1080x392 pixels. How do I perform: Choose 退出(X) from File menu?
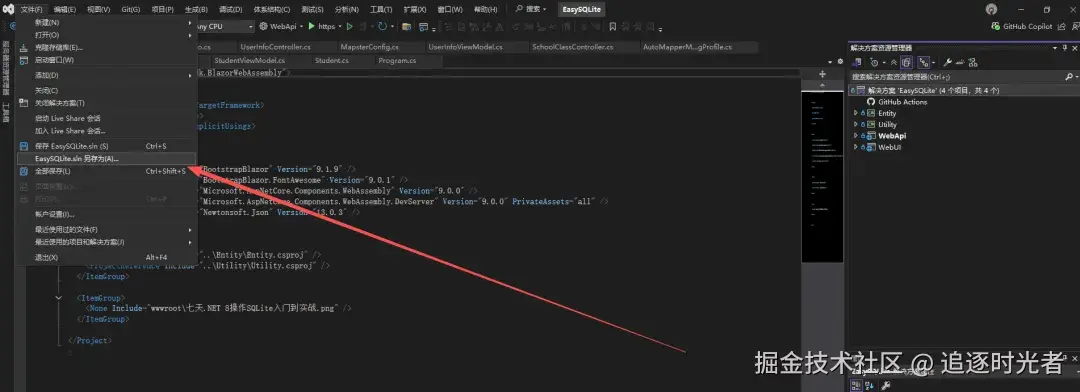(106, 257)
